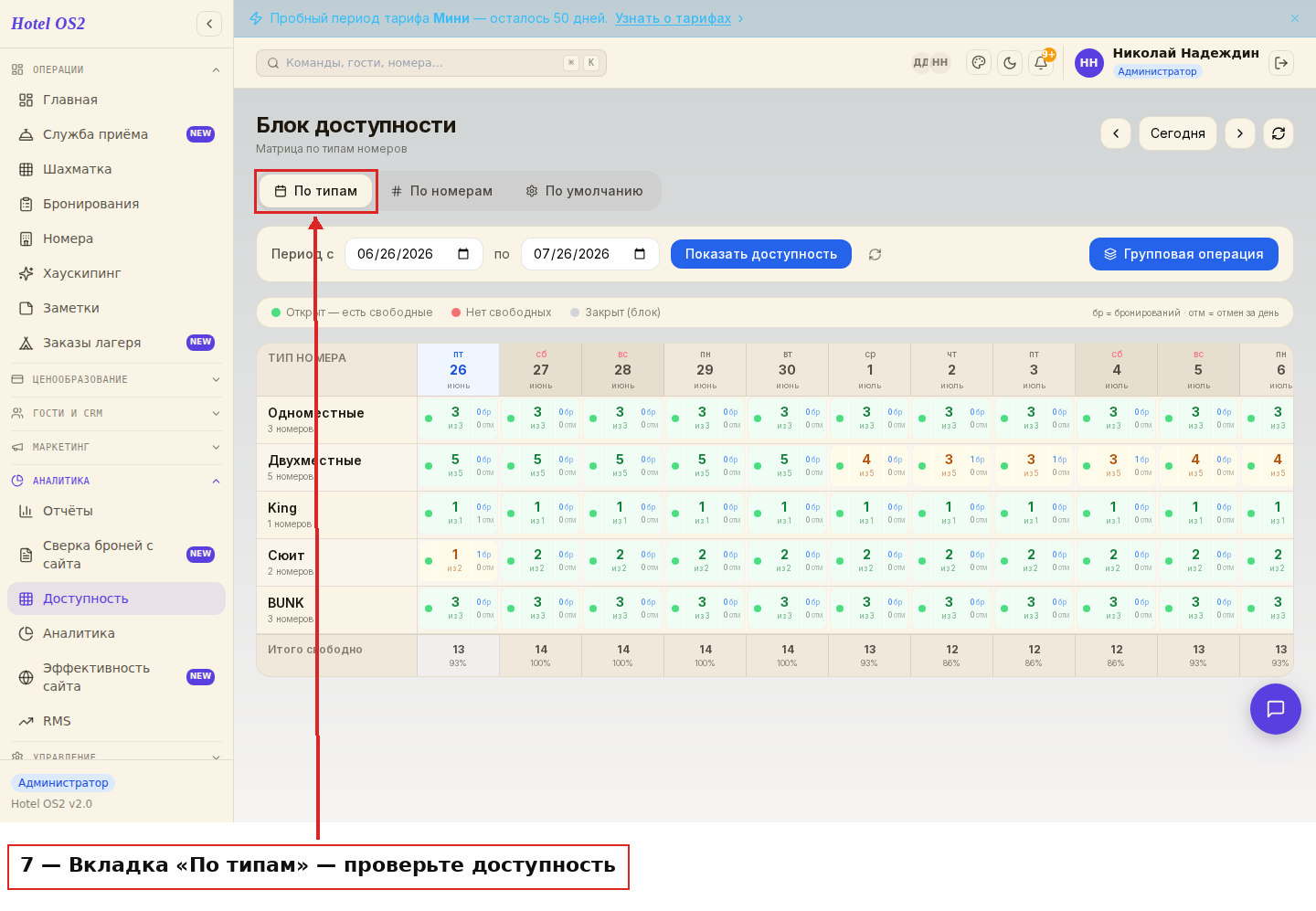1316x911 pixels.
Task: Open the King cell for June 28
Action: tap(623, 514)
